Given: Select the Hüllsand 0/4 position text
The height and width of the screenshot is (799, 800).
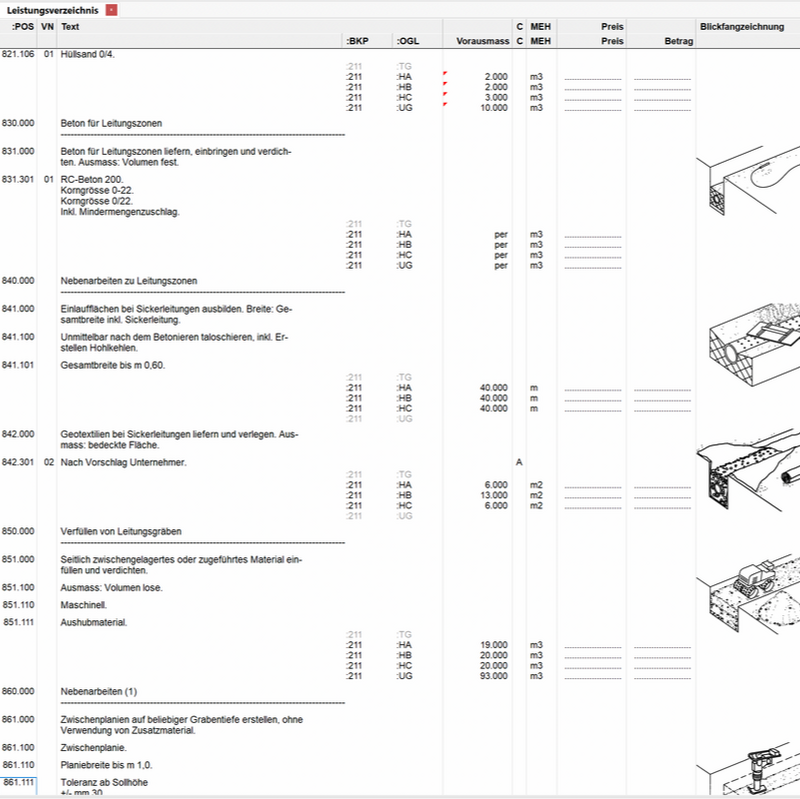Looking at the screenshot, I should tap(87, 54).
